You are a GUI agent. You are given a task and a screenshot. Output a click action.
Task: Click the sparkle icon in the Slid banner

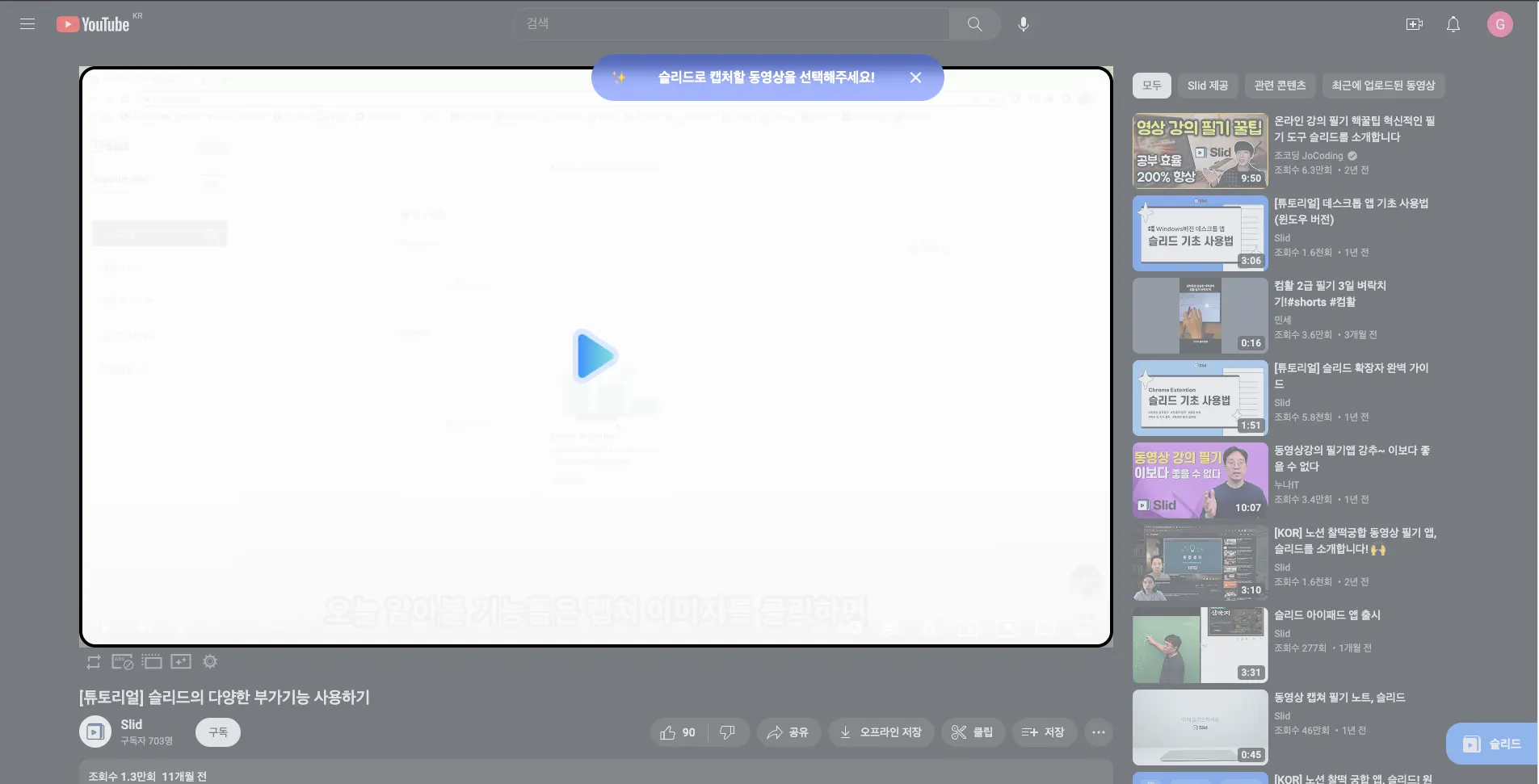(x=620, y=78)
